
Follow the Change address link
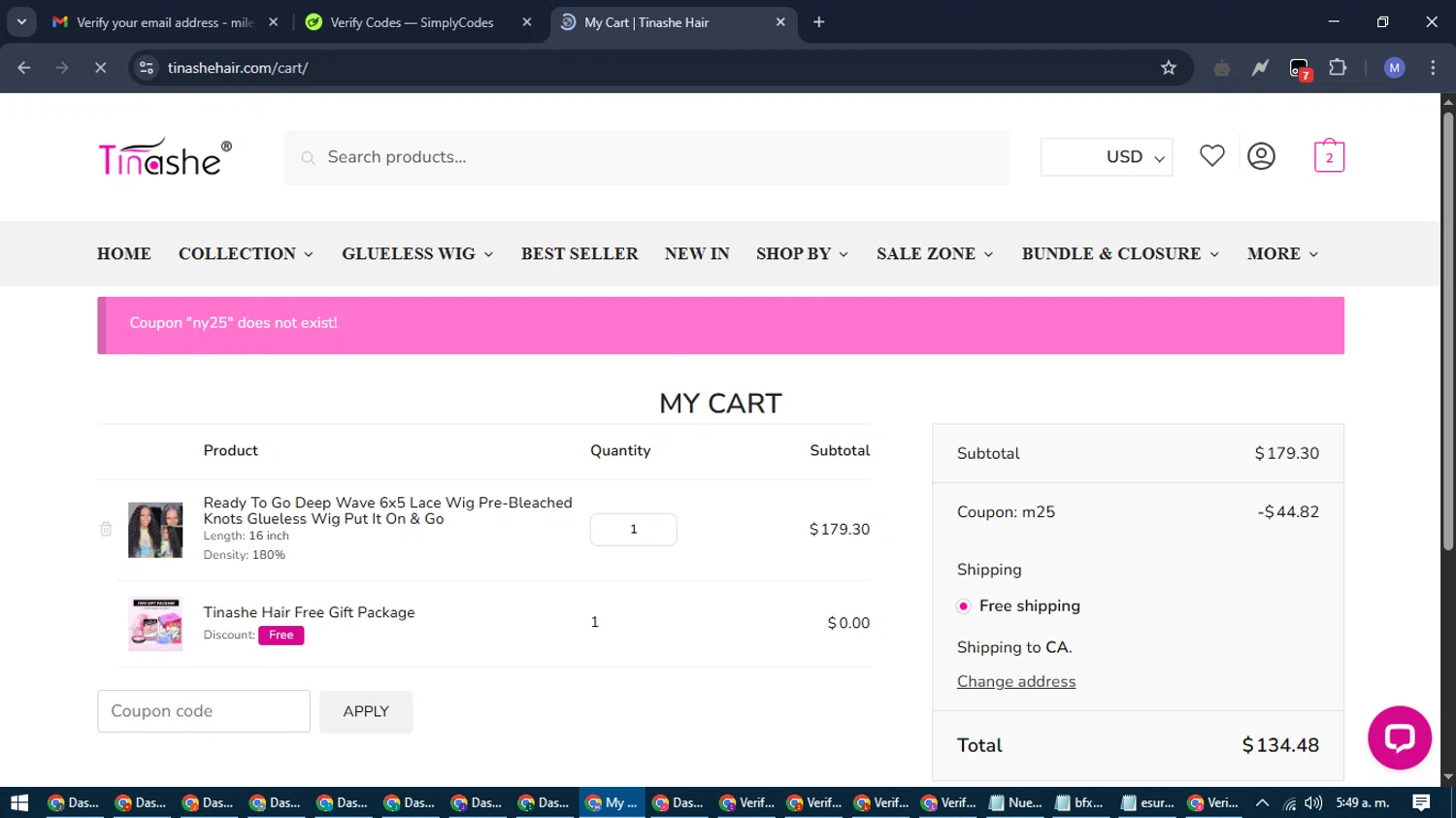[x=1016, y=681]
